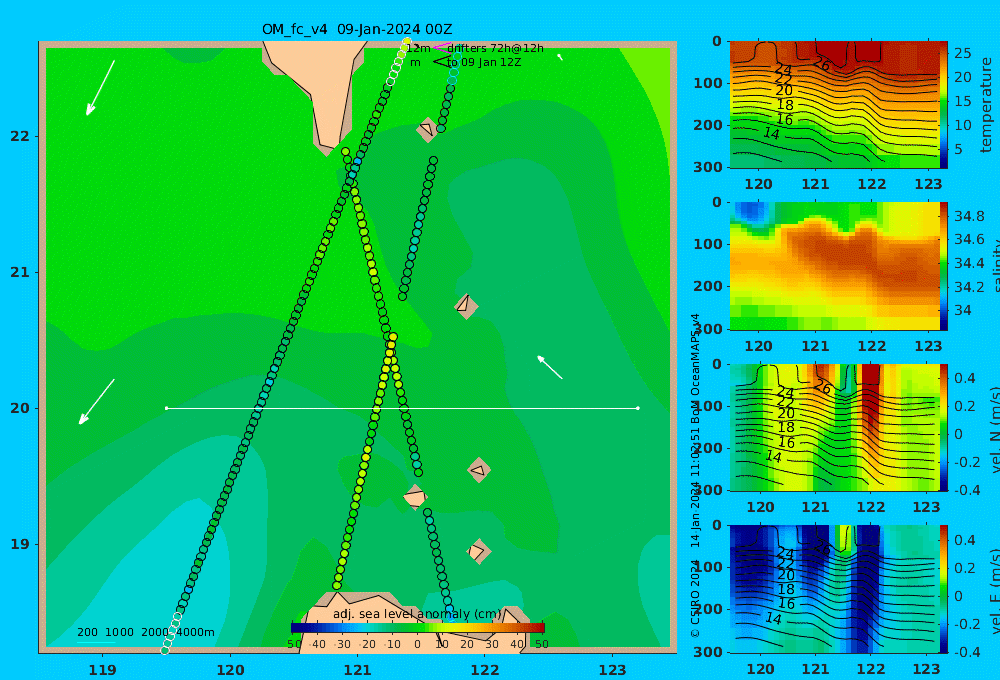Click the diamond island marker near 20.75N

pyautogui.click(x=466, y=306)
